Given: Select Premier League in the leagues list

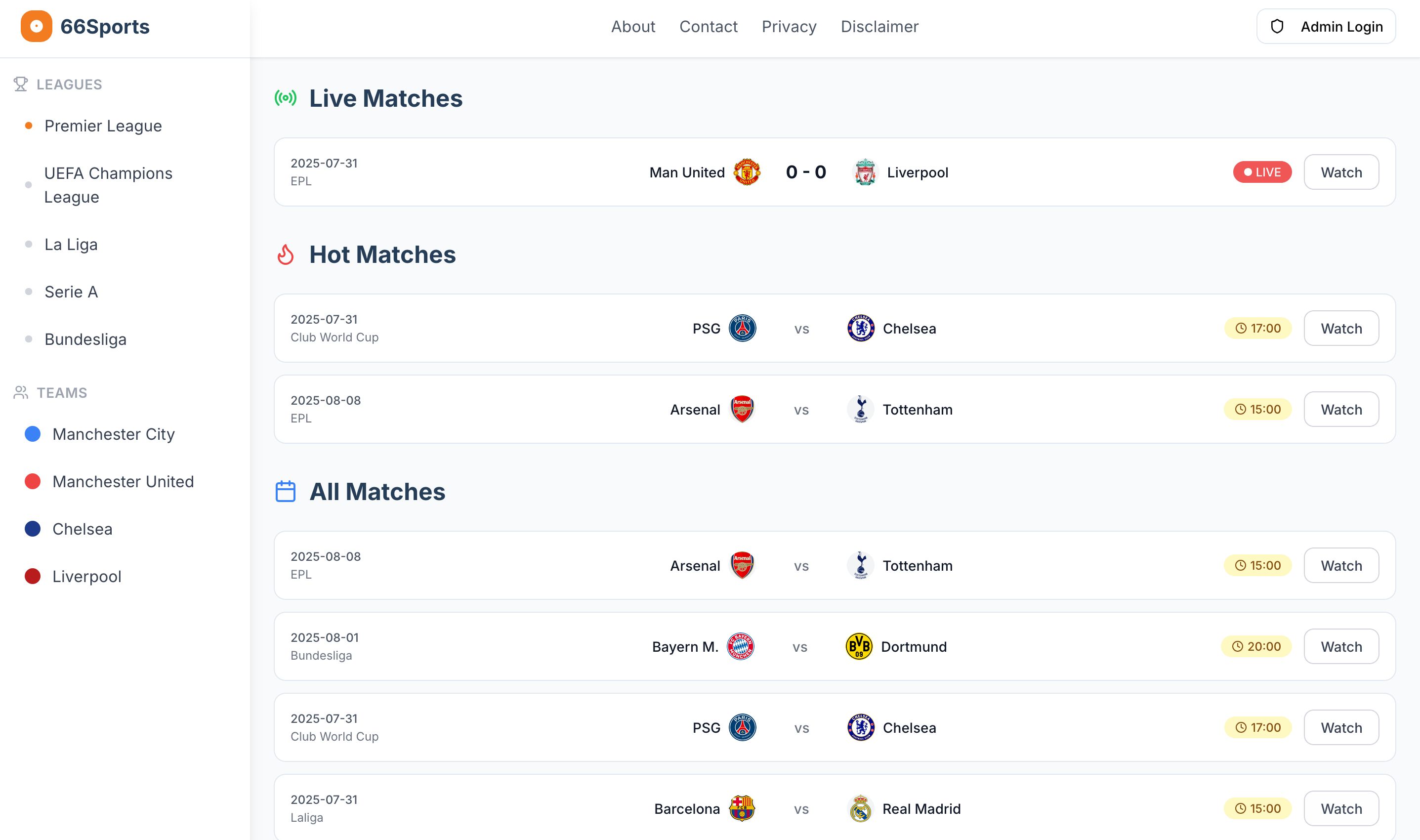Looking at the screenshot, I should click(103, 126).
